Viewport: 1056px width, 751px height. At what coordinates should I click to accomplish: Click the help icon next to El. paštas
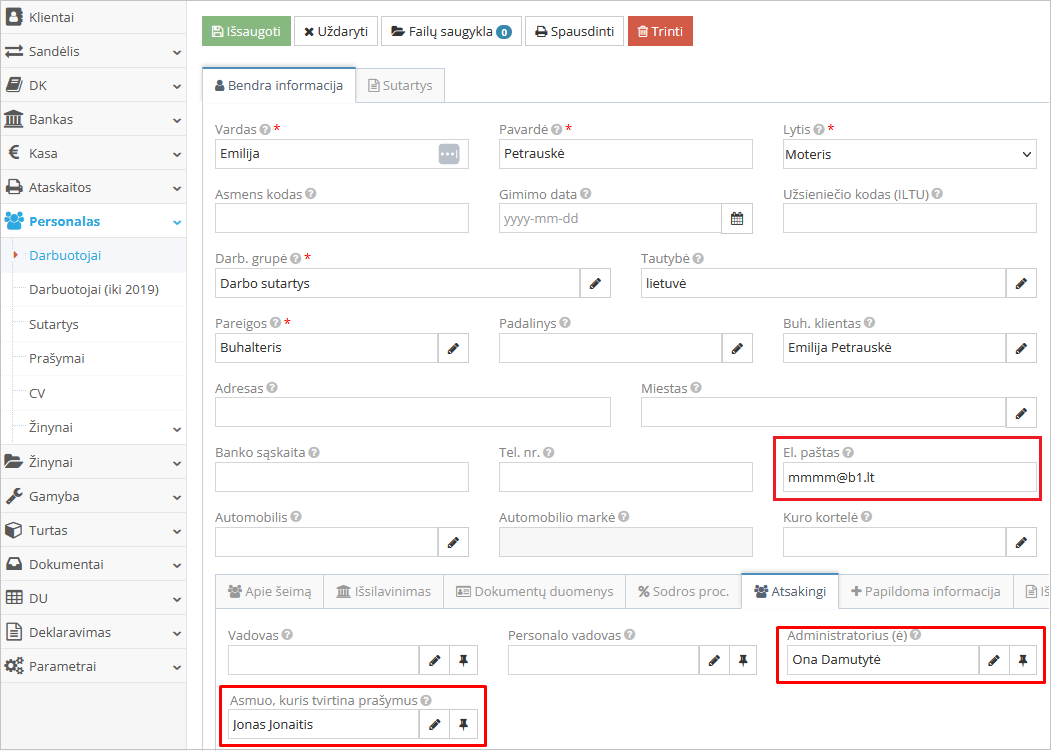click(x=848, y=453)
